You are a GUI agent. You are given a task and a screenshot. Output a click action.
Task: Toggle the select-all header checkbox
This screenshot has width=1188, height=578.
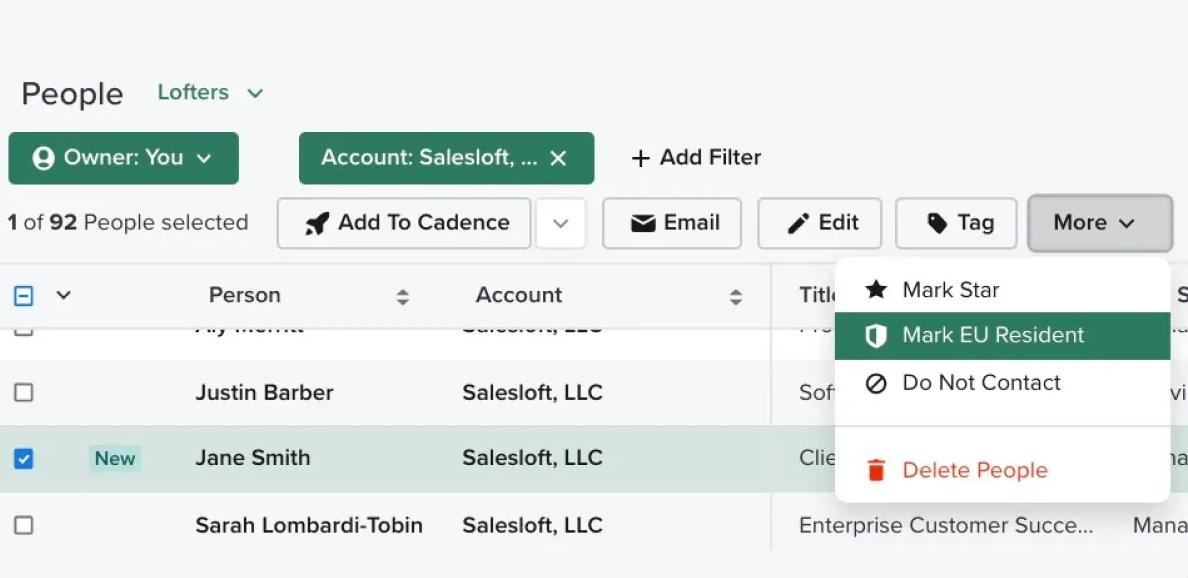[x=24, y=295]
